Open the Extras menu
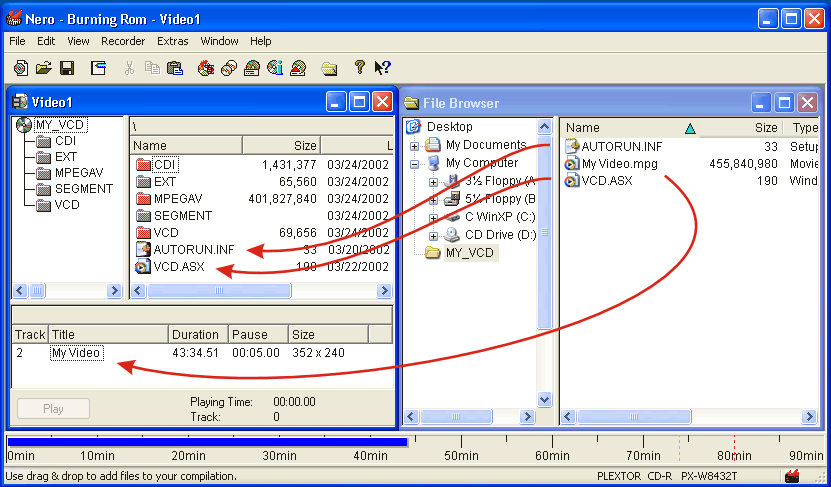 [172, 41]
